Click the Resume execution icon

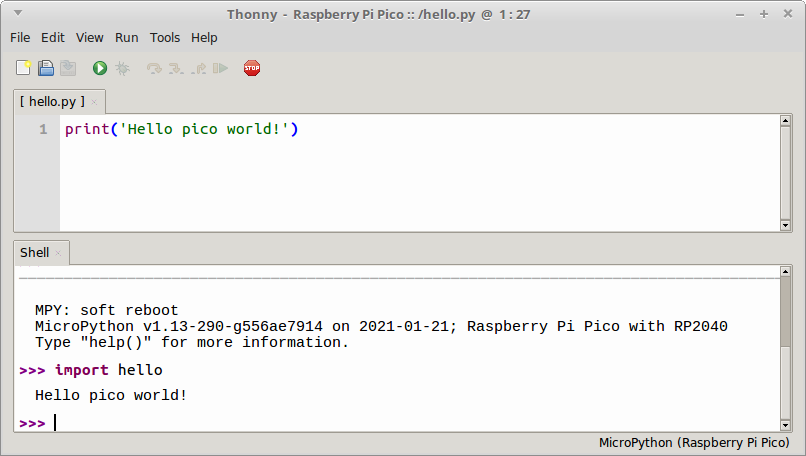click(221, 68)
